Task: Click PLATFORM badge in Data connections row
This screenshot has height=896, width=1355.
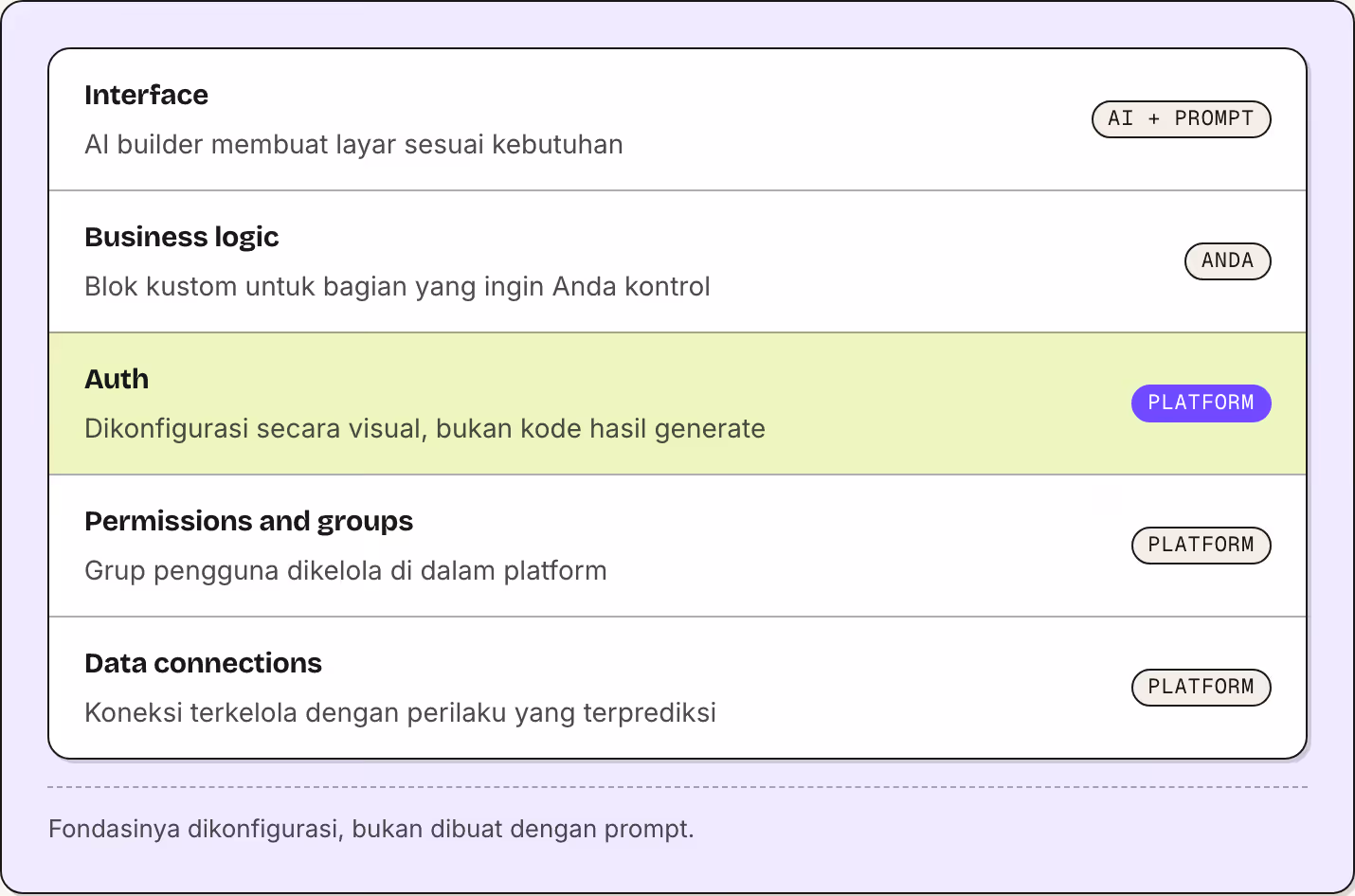Action: pos(1201,688)
